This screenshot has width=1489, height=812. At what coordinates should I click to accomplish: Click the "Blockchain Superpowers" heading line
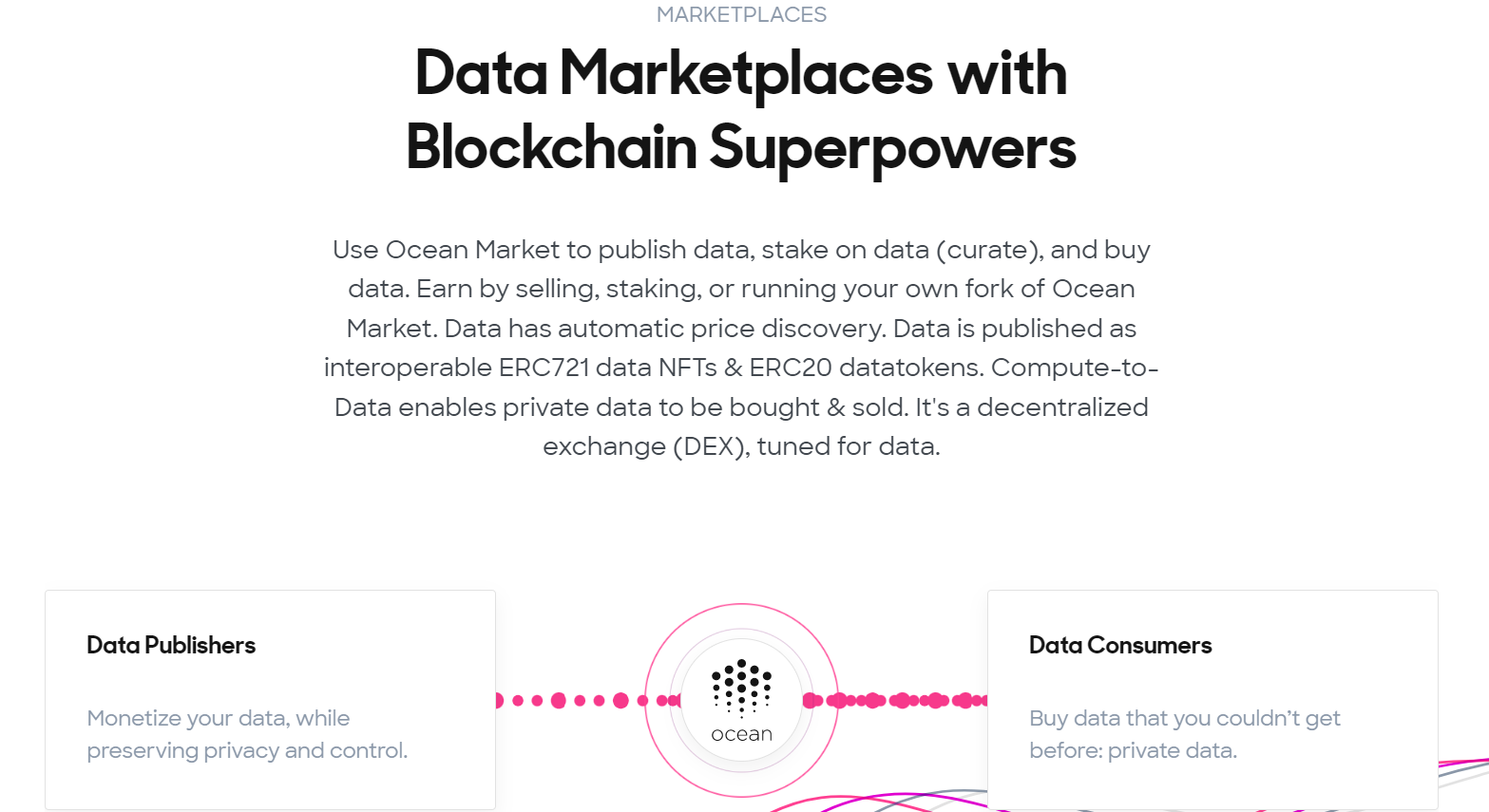[741, 148]
